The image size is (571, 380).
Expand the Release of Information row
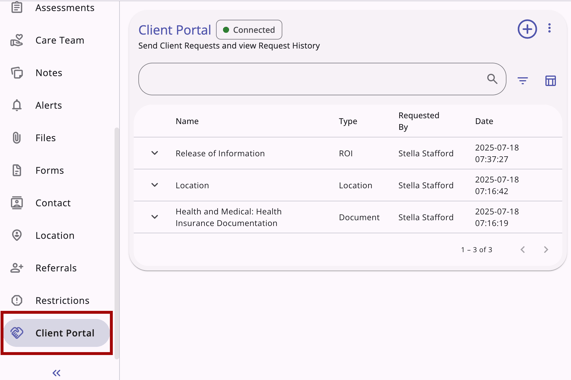coord(154,153)
